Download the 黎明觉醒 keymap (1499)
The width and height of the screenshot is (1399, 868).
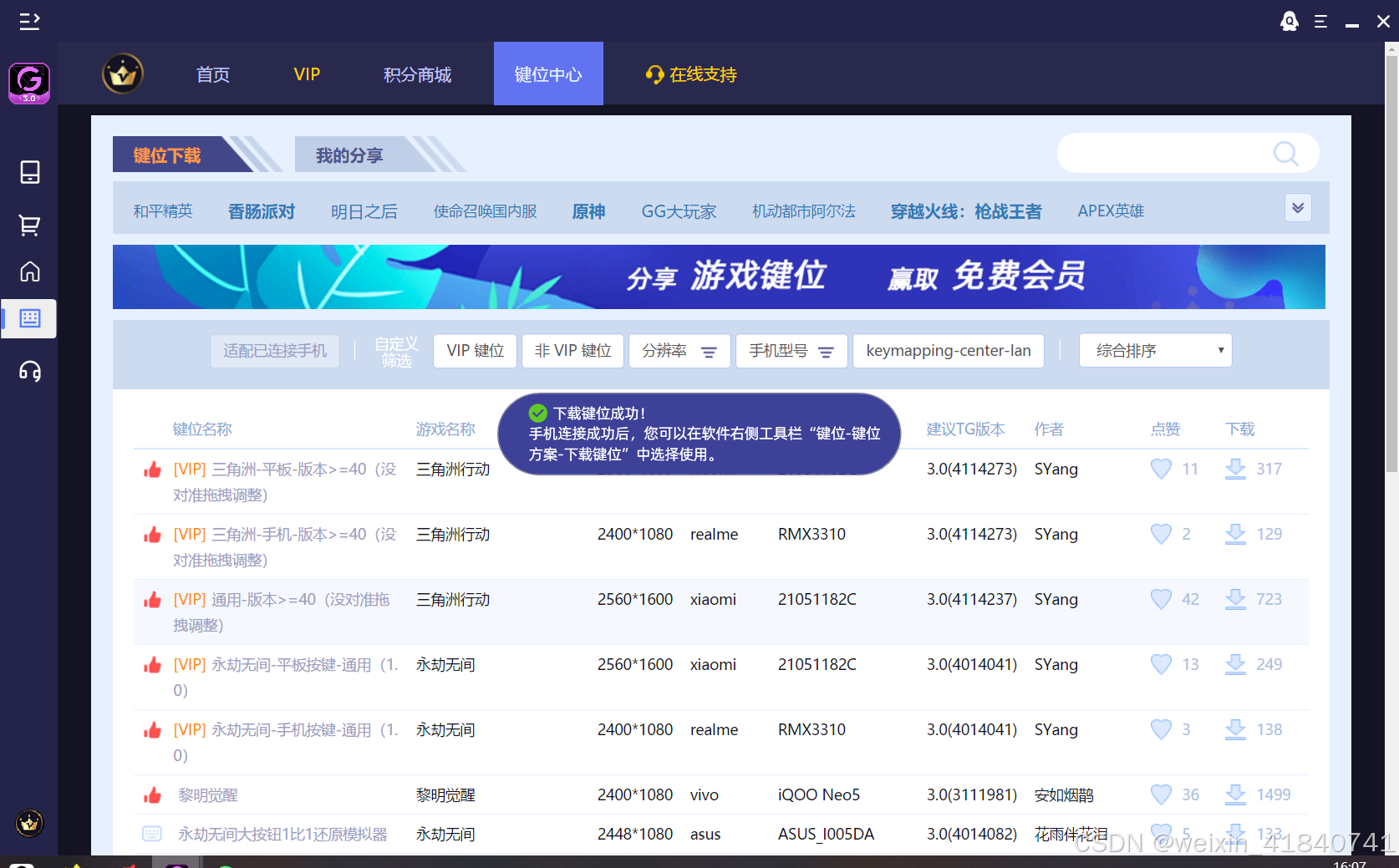(x=1235, y=794)
